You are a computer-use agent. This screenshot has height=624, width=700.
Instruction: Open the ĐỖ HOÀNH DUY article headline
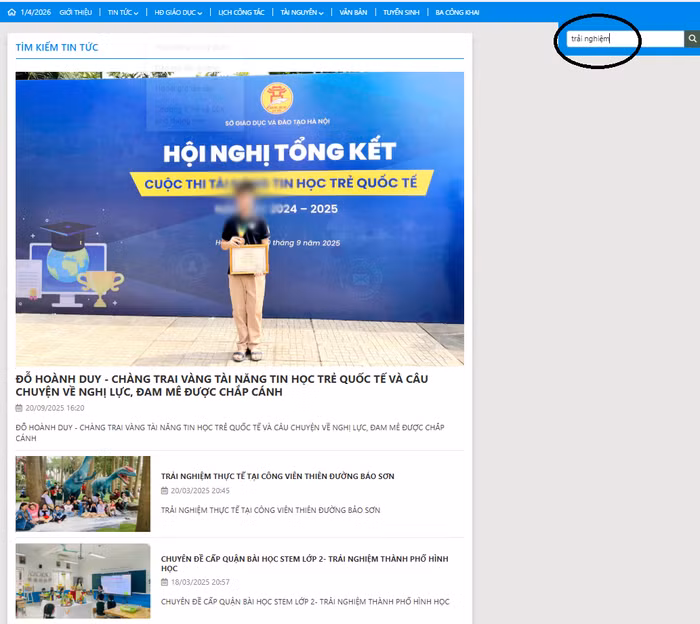(222, 385)
